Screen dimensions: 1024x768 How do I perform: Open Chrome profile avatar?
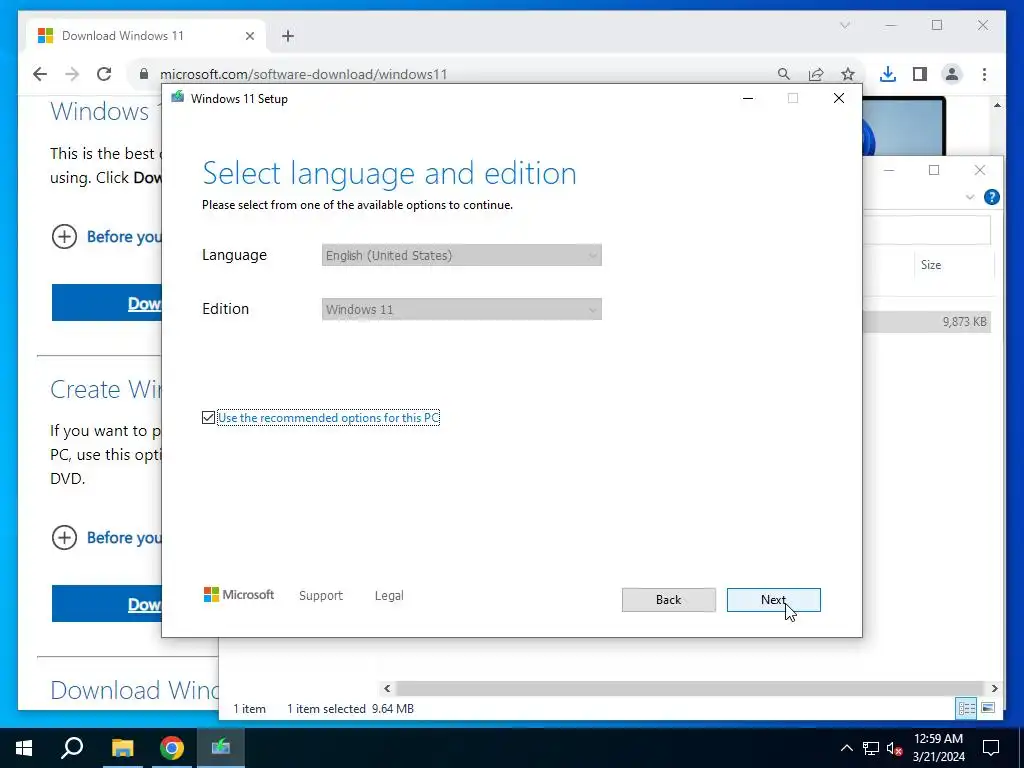coord(952,74)
